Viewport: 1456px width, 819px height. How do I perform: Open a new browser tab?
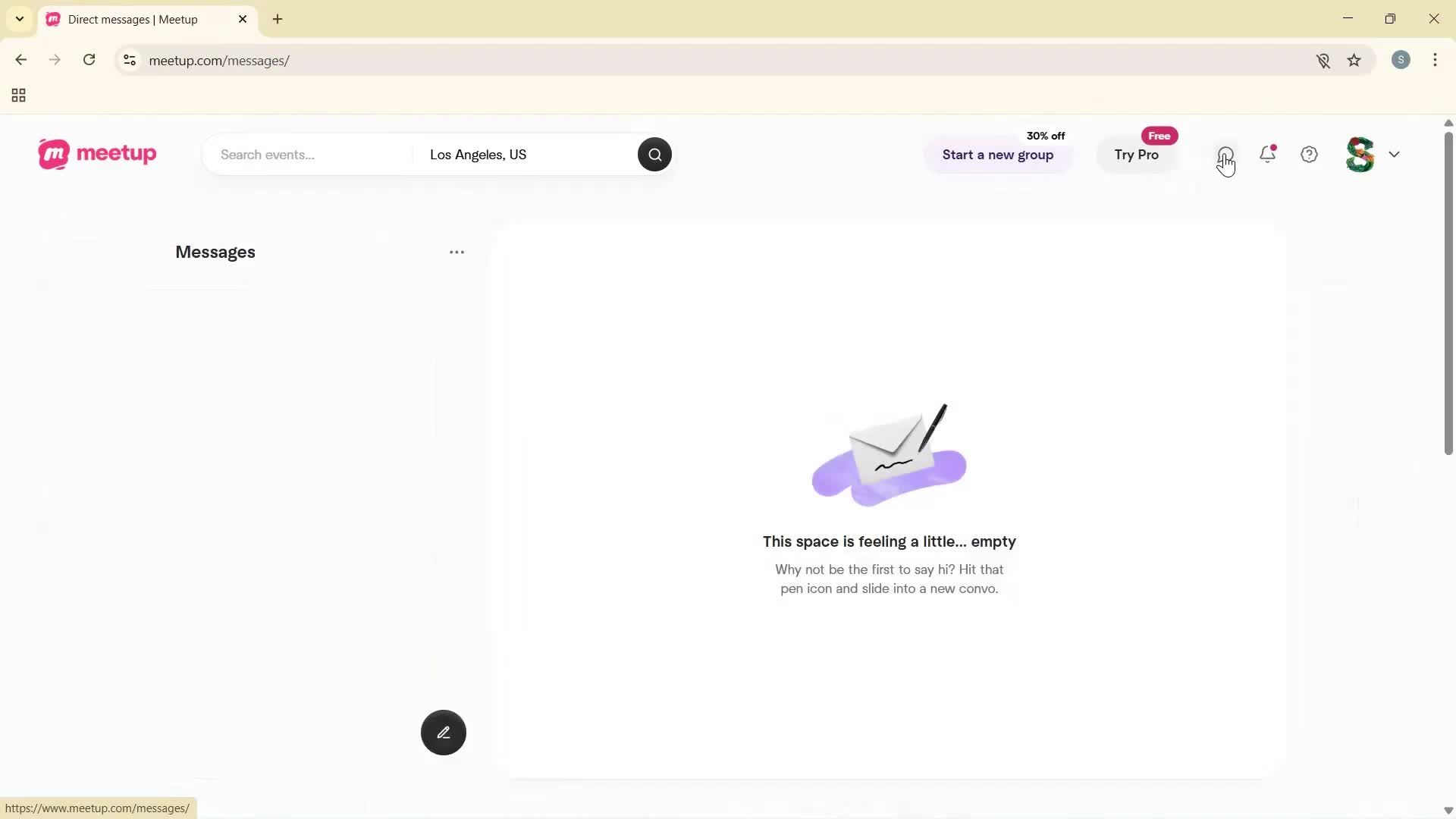[277, 19]
